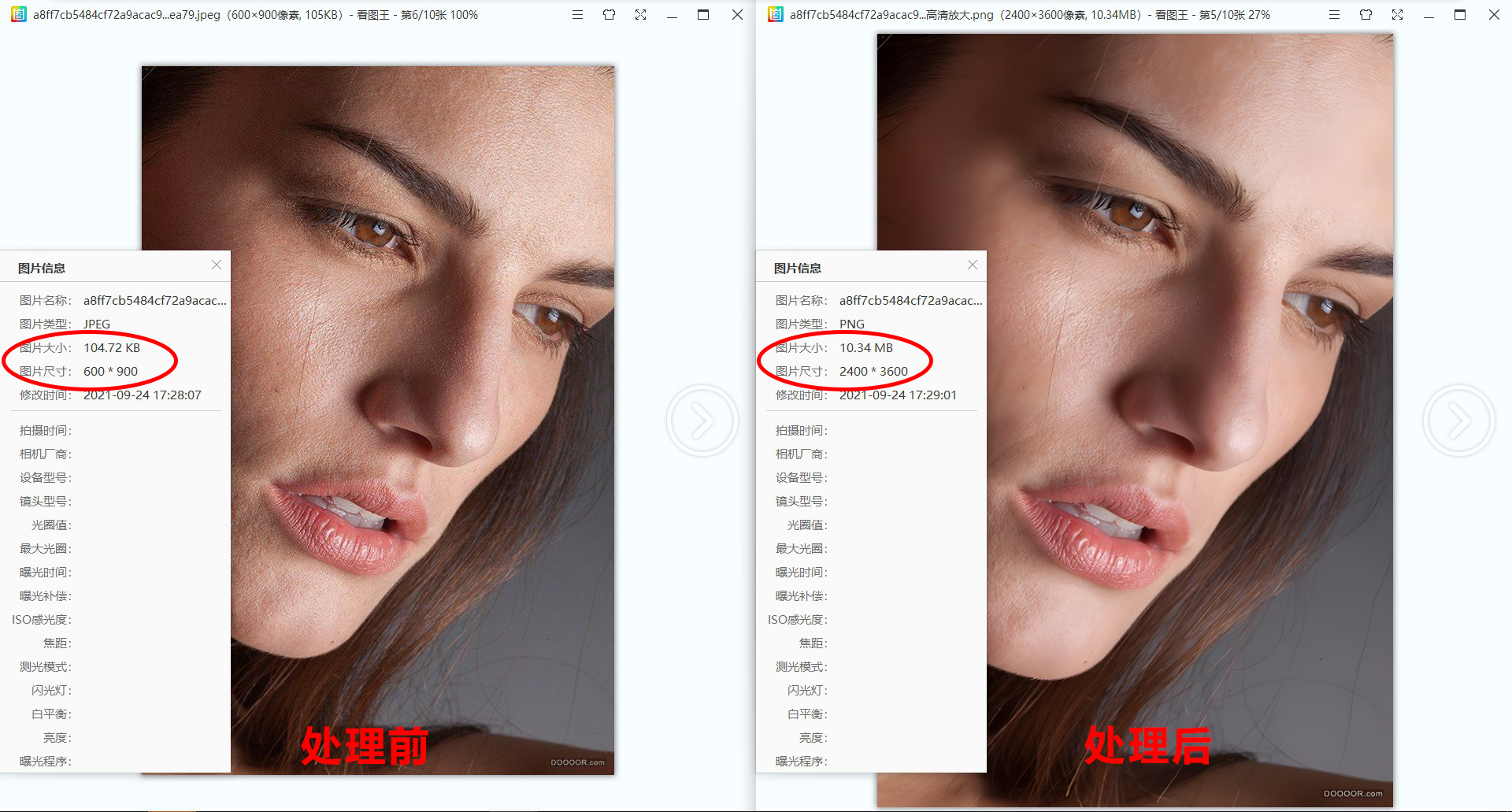Go to next image using the arrow in the left window
The width and height of the screenshot is (1512, 812).
click(x=702, y=421)
